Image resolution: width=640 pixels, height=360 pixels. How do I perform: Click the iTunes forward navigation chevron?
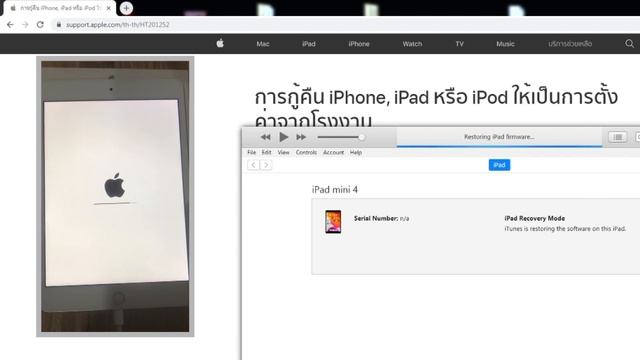266,165
